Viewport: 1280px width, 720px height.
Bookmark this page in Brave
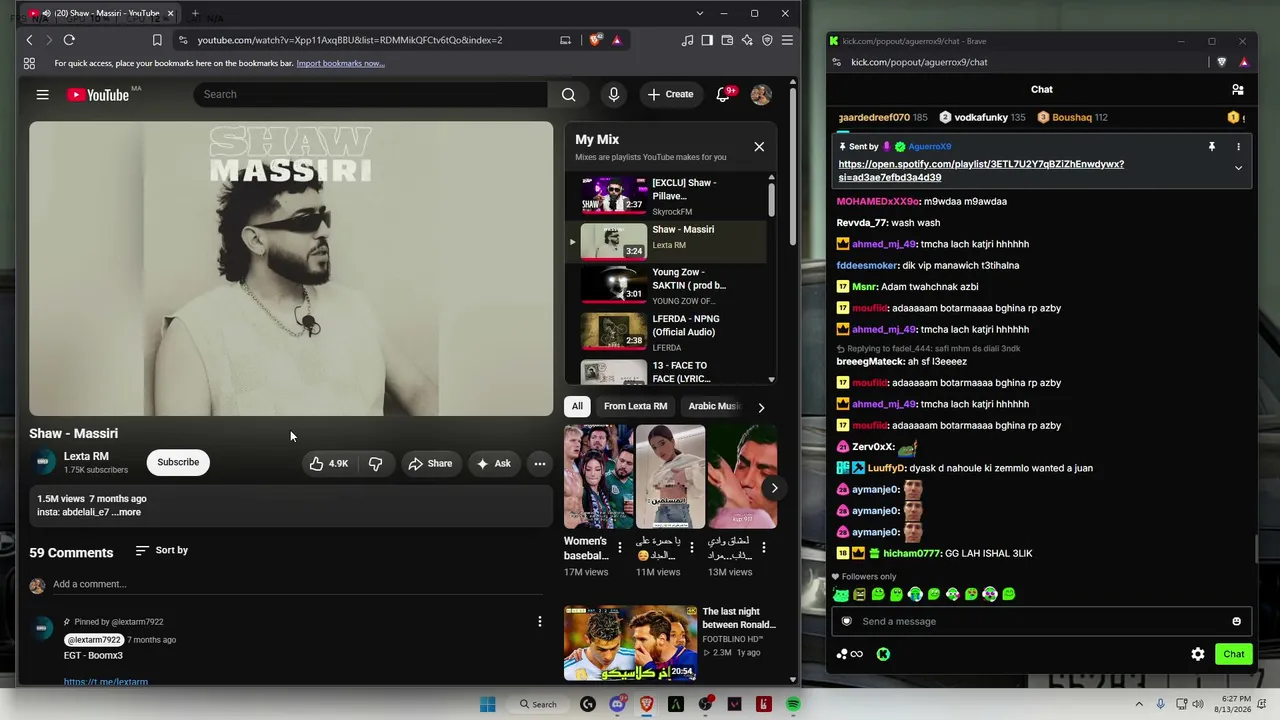tap(157, 40)
